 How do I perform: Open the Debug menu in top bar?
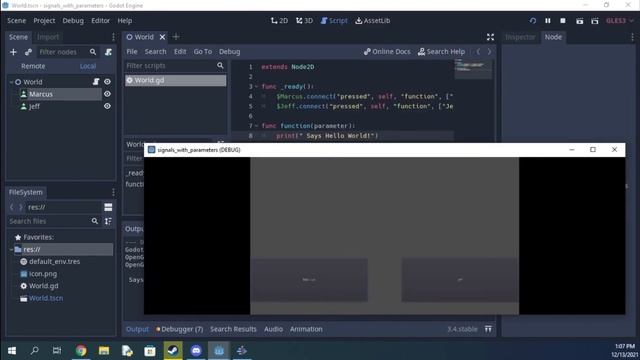click(x=73, y=20)
